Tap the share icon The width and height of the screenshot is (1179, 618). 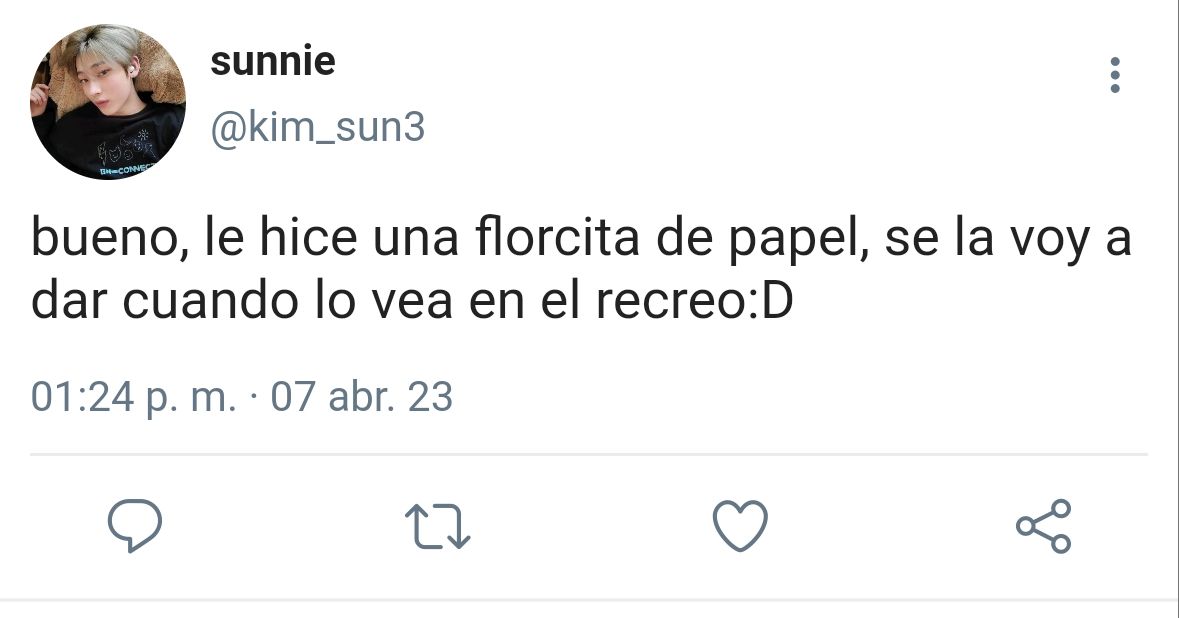(1044, 526)
